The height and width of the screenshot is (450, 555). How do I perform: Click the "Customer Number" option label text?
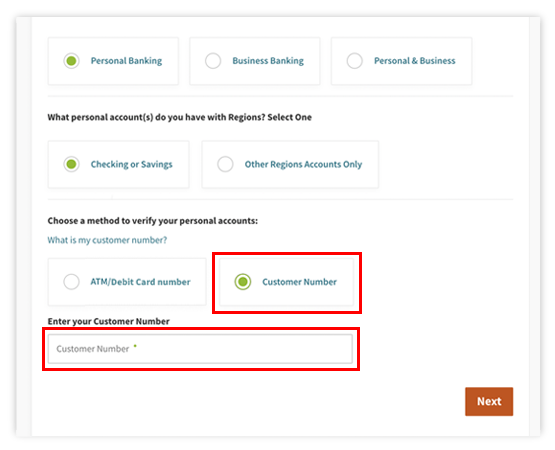pos(299,282)
